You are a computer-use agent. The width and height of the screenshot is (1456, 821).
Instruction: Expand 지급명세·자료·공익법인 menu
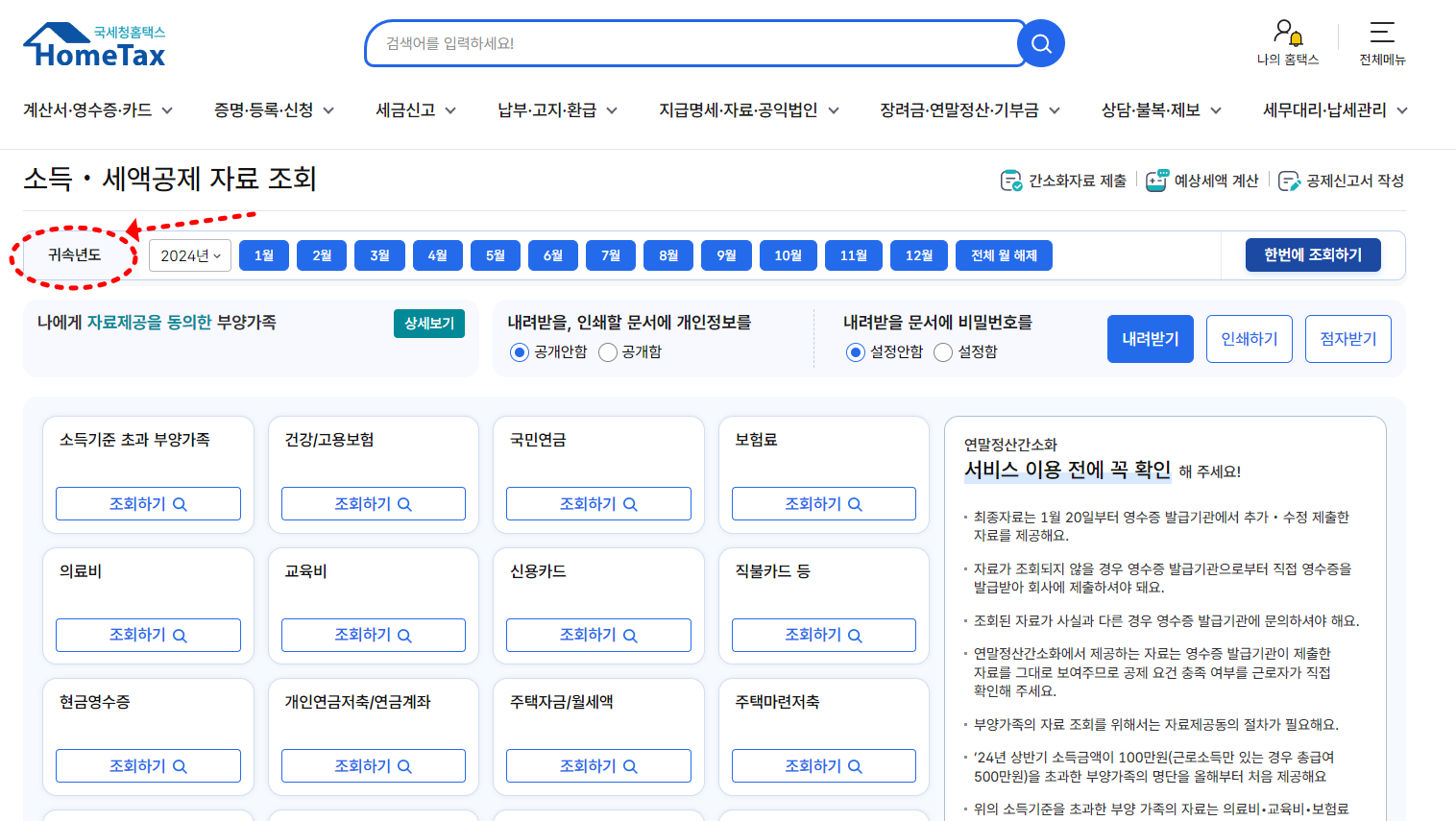coord(749,110)
